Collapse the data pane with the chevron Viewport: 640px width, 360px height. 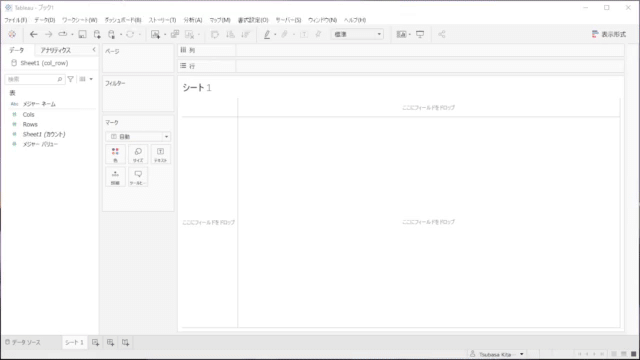click(94, 49)
